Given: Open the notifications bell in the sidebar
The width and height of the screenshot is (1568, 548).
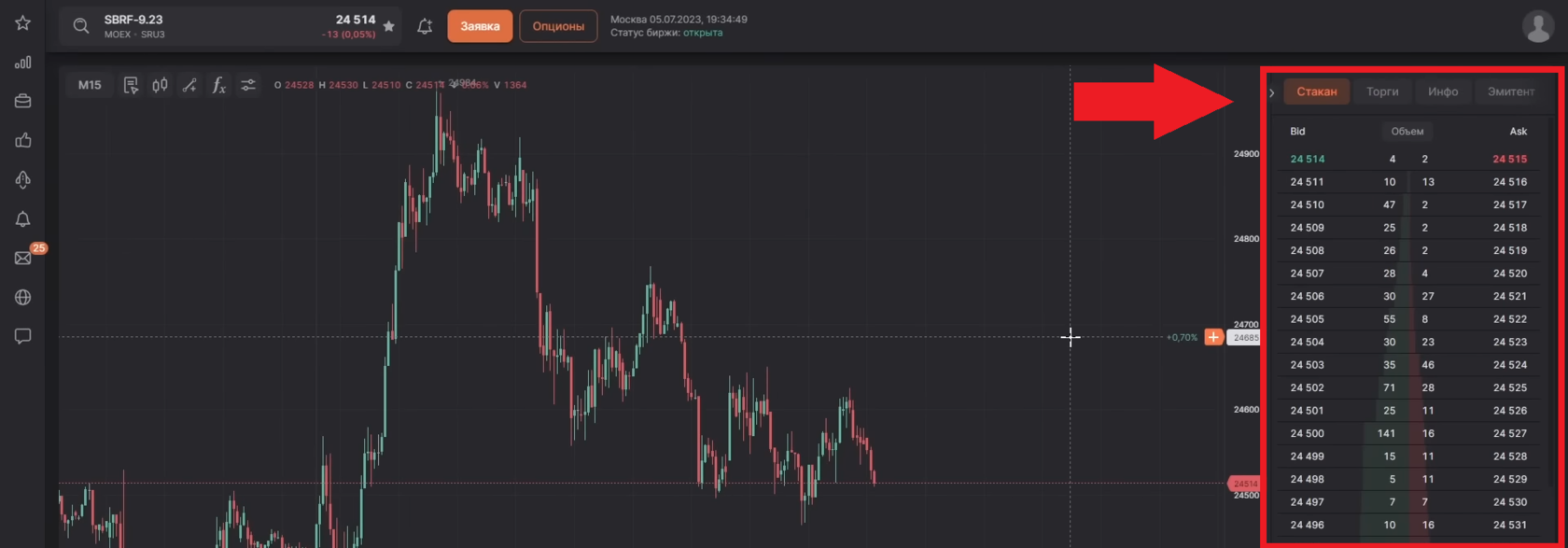Looking at the screenshot, I should tap(22, 218).
